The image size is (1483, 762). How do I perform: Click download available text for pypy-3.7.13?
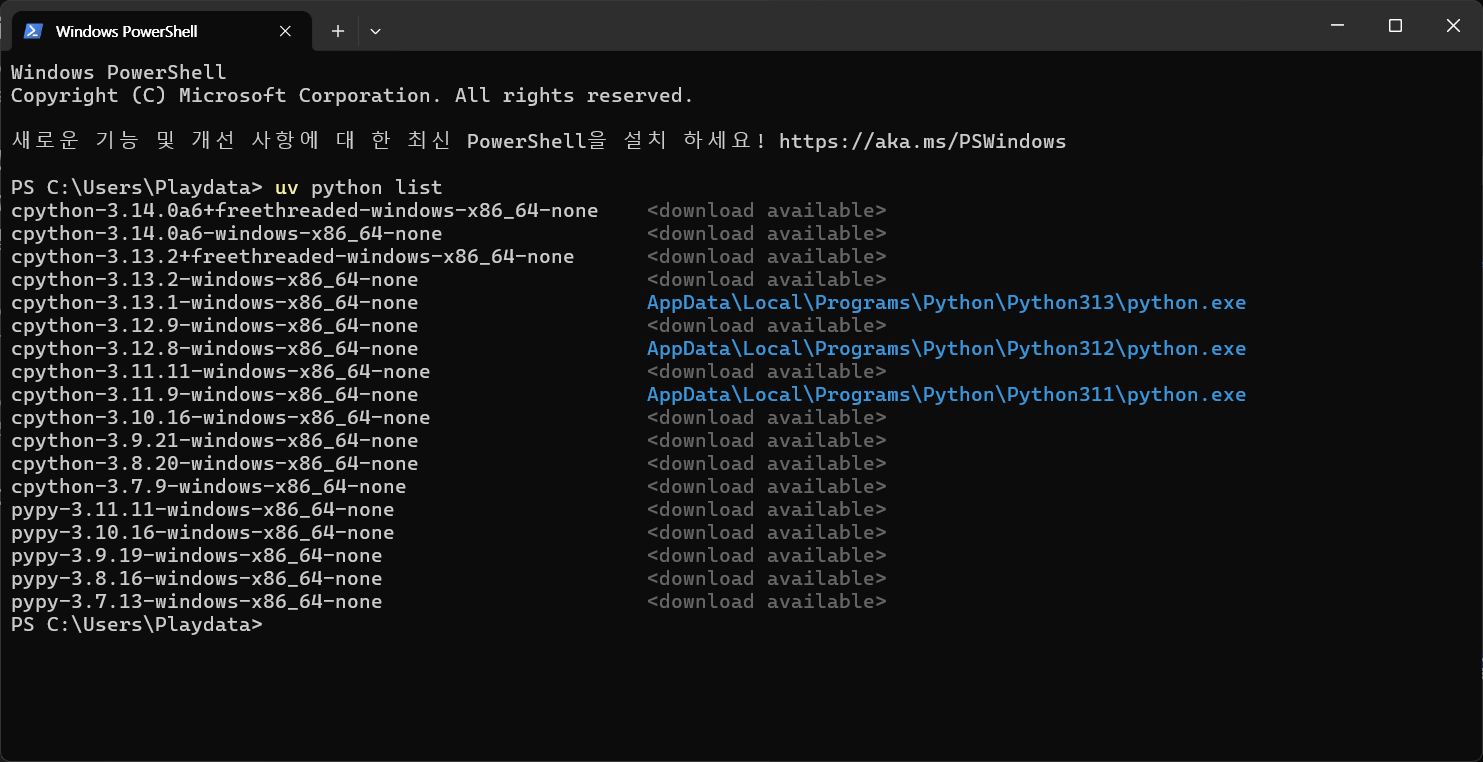[767, 601]
